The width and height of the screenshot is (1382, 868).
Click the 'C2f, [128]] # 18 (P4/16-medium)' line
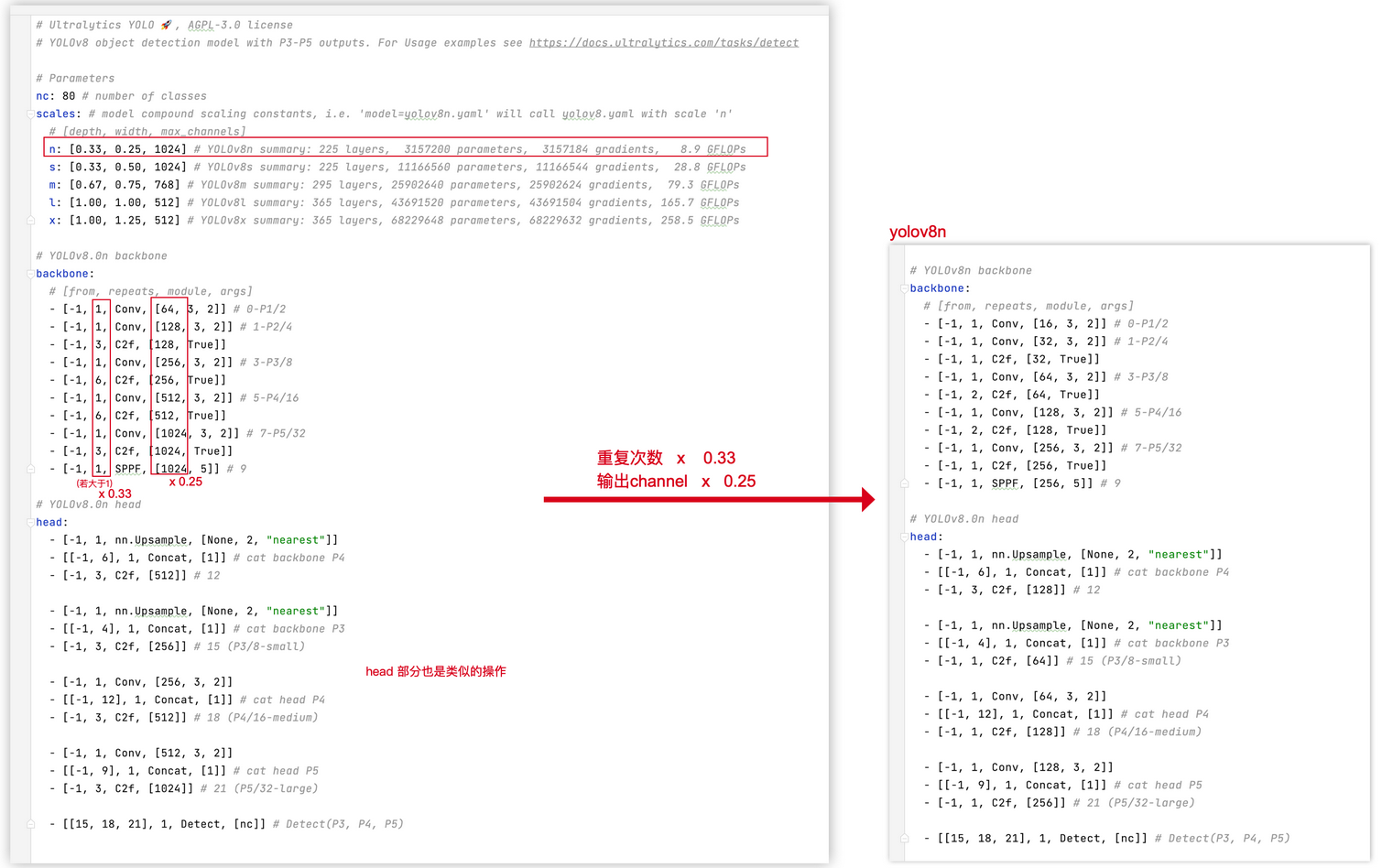pos(1062,732)
